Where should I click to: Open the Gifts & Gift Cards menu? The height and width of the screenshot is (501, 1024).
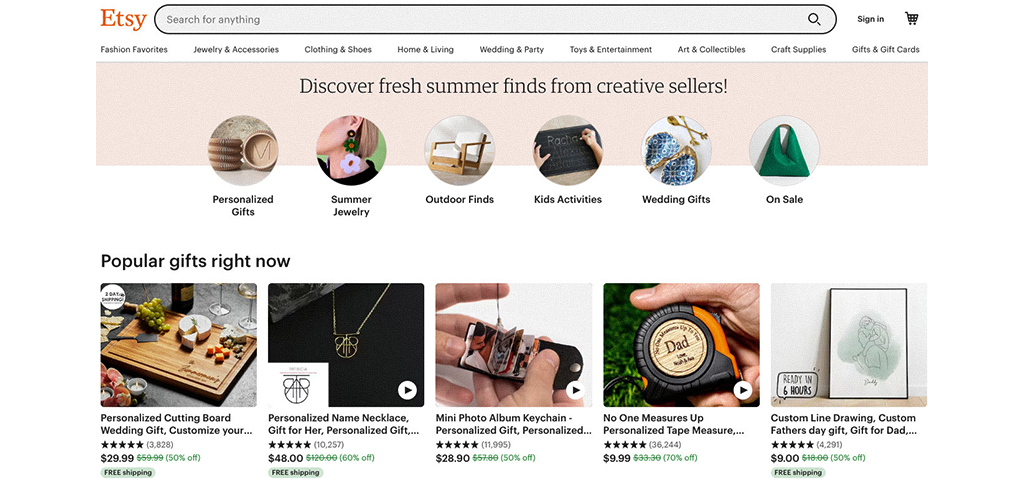885,49
